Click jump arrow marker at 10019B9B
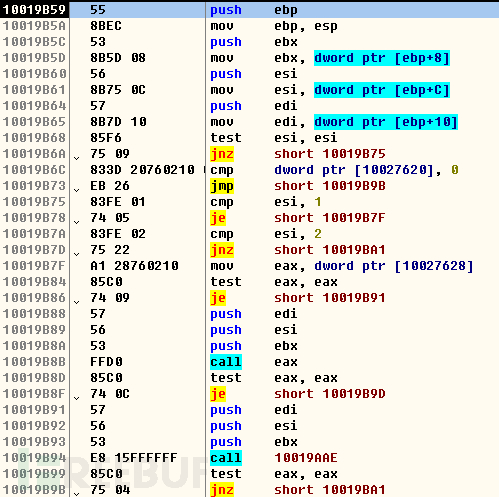 77,494
